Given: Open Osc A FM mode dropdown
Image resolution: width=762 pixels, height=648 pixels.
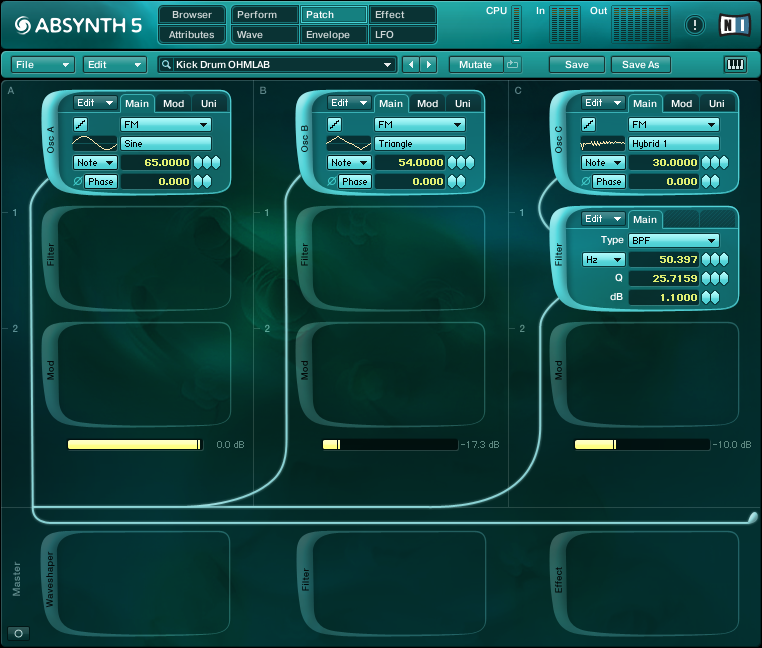Looking at the screenshot, I should tap(166, 124).
